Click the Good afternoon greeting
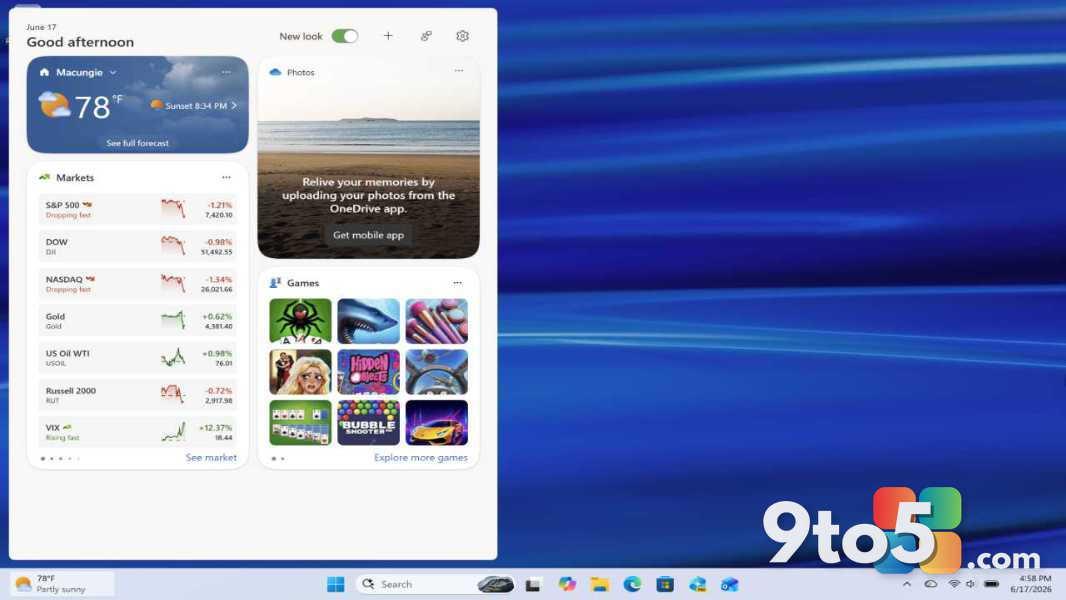 (80, 42)
